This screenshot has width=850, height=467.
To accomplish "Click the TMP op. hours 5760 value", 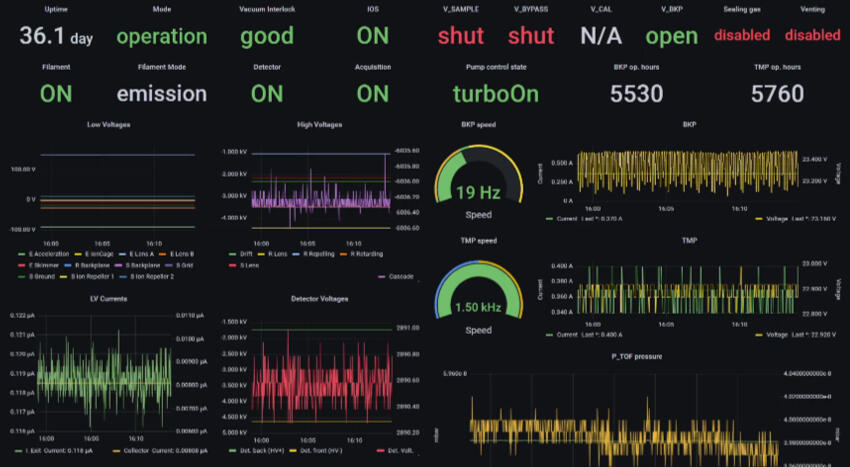I will (777, 95).
